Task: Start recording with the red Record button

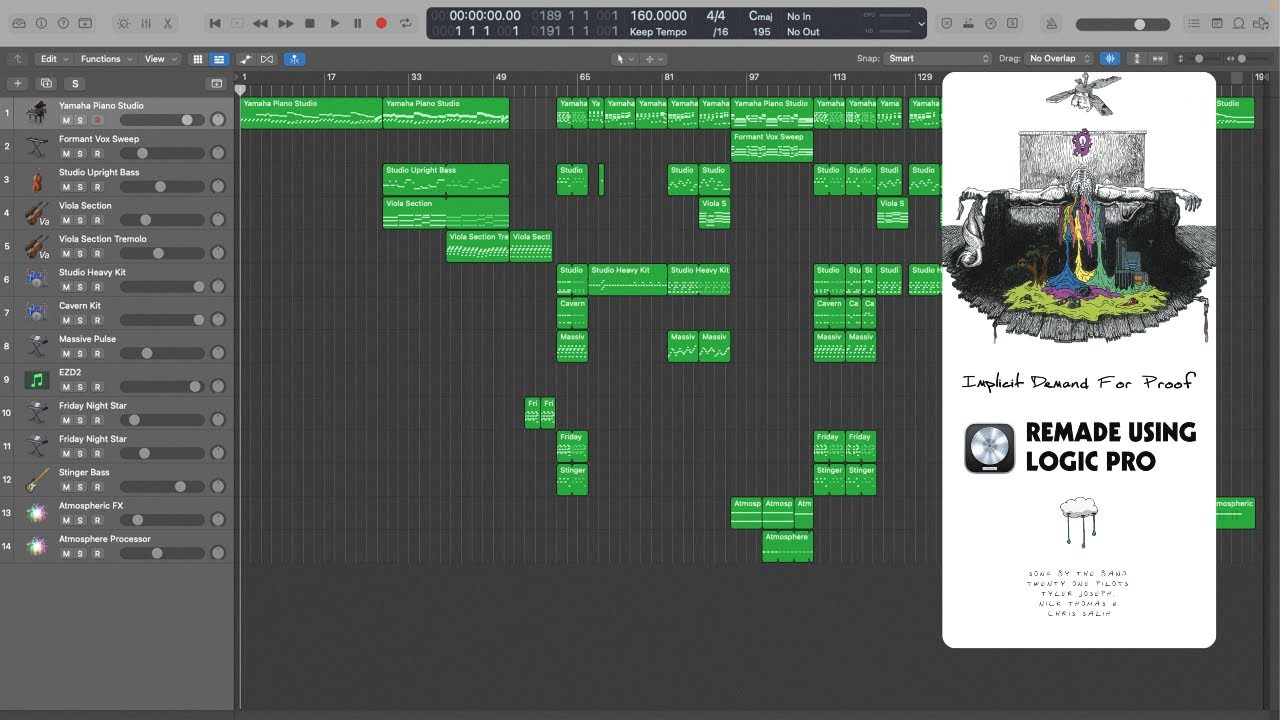Action: coord(381,23)
